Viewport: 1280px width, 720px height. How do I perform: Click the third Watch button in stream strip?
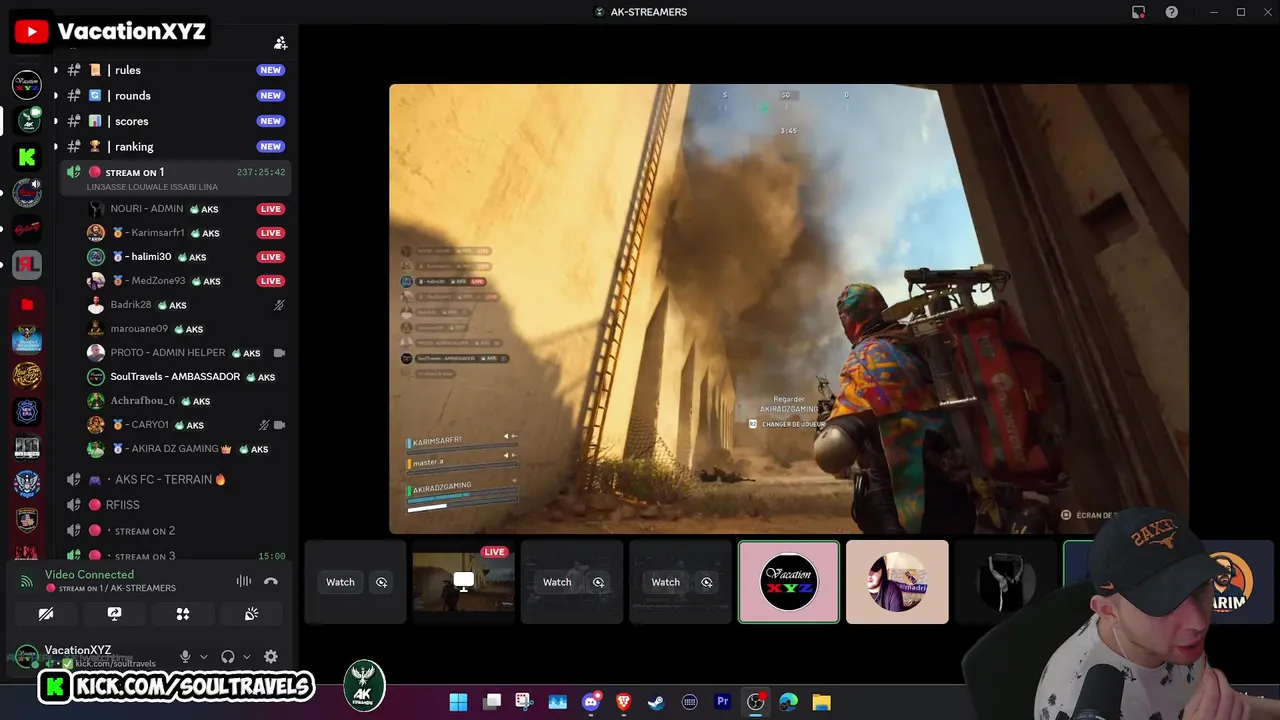(665, 582)
